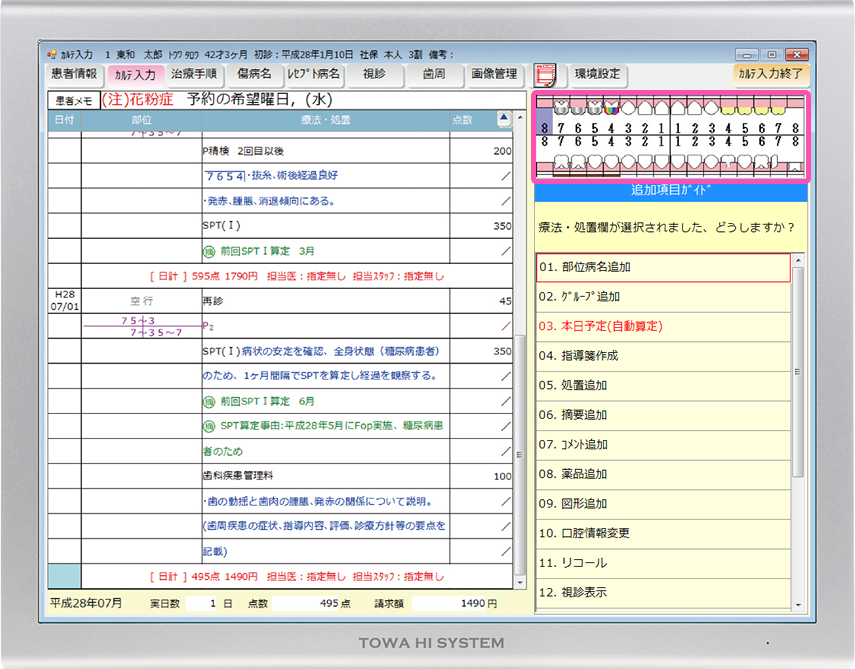Viewport: 855px width, 669px height.
Task: Select the upper left 1 tooth icon
Action: tap(677, 109)
